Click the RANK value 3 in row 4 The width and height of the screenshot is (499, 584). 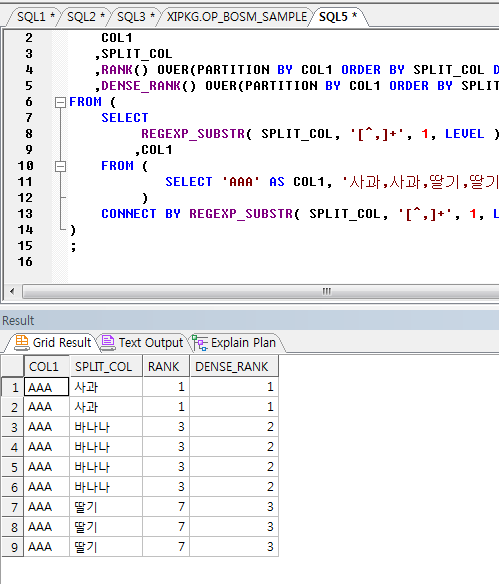(x=166, y=447)
